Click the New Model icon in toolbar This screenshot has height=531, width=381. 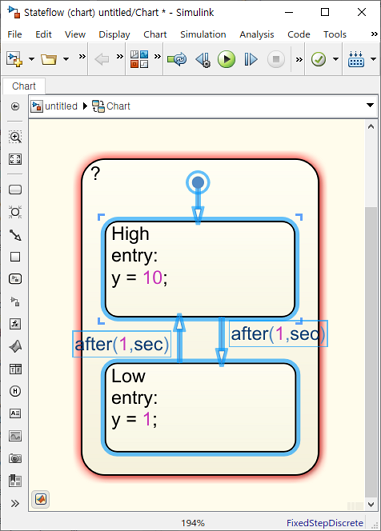click(14, 59)
